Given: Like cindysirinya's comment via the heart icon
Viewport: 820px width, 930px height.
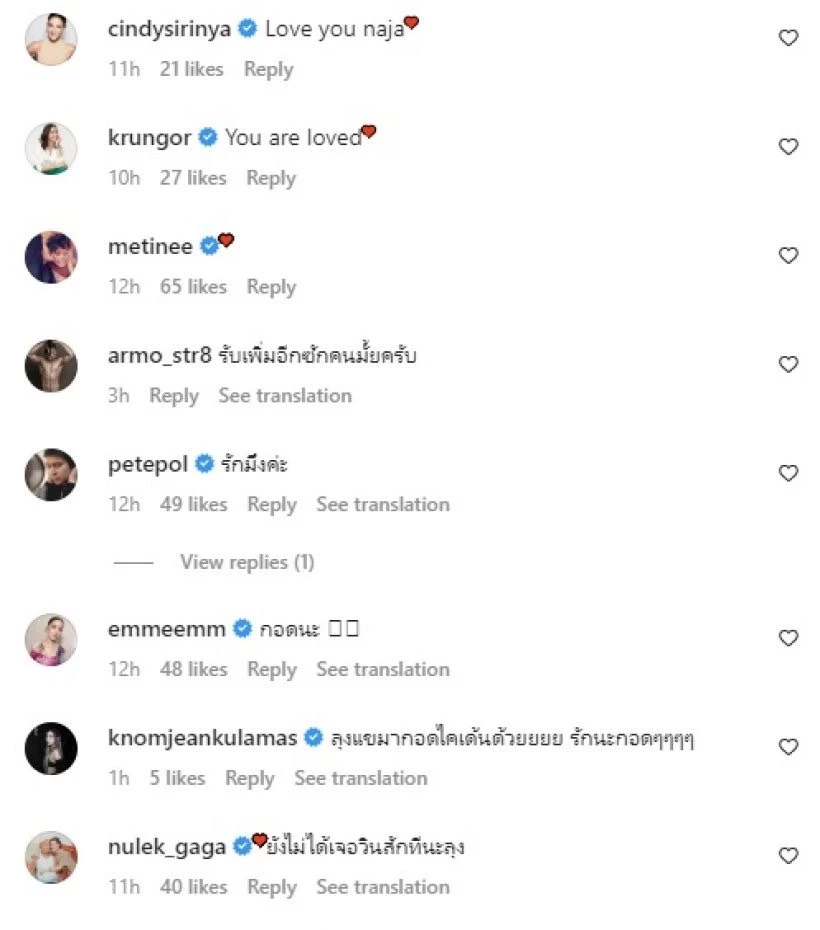Looking at the screenshot, I should (788, 37).
